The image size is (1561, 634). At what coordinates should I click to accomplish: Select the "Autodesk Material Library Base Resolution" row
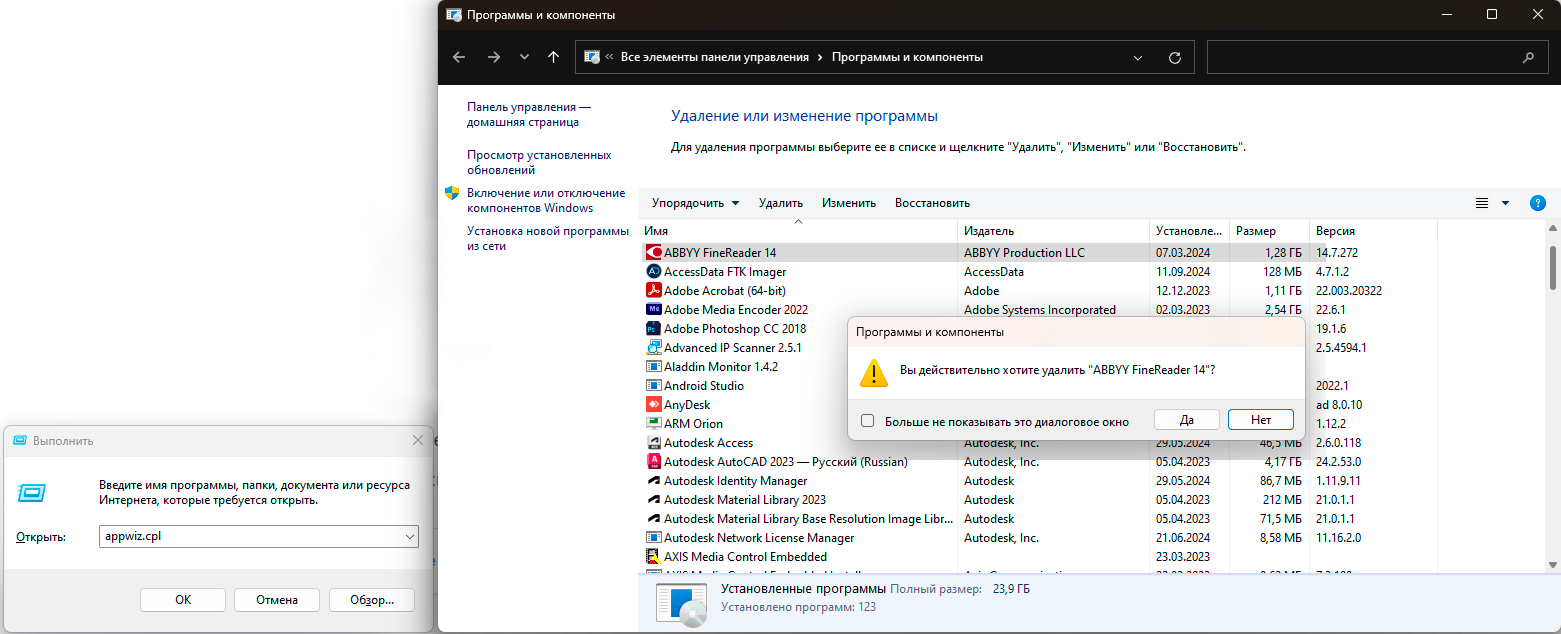tap(1040, 519)
